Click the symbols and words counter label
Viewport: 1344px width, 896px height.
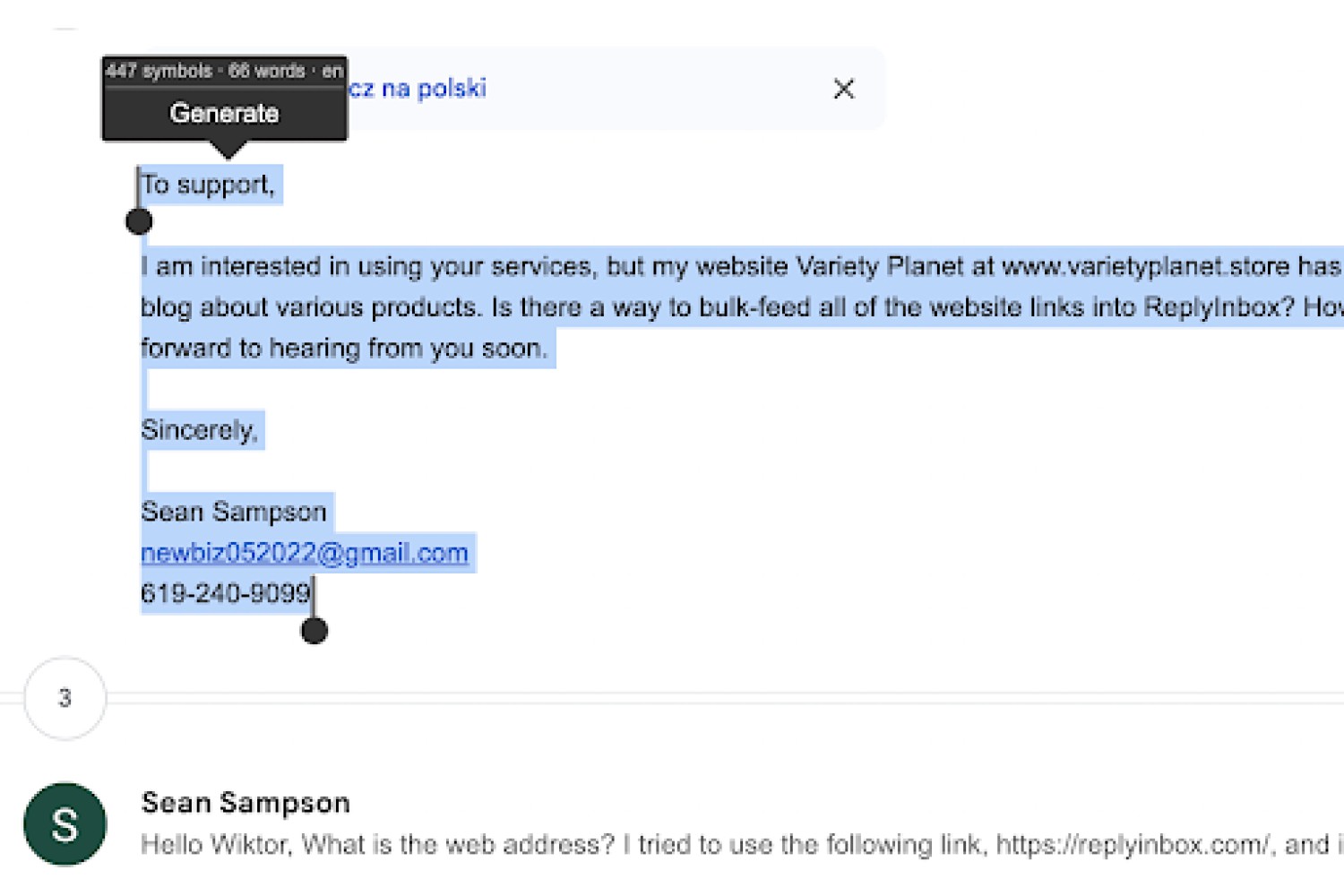coord(205,71)
